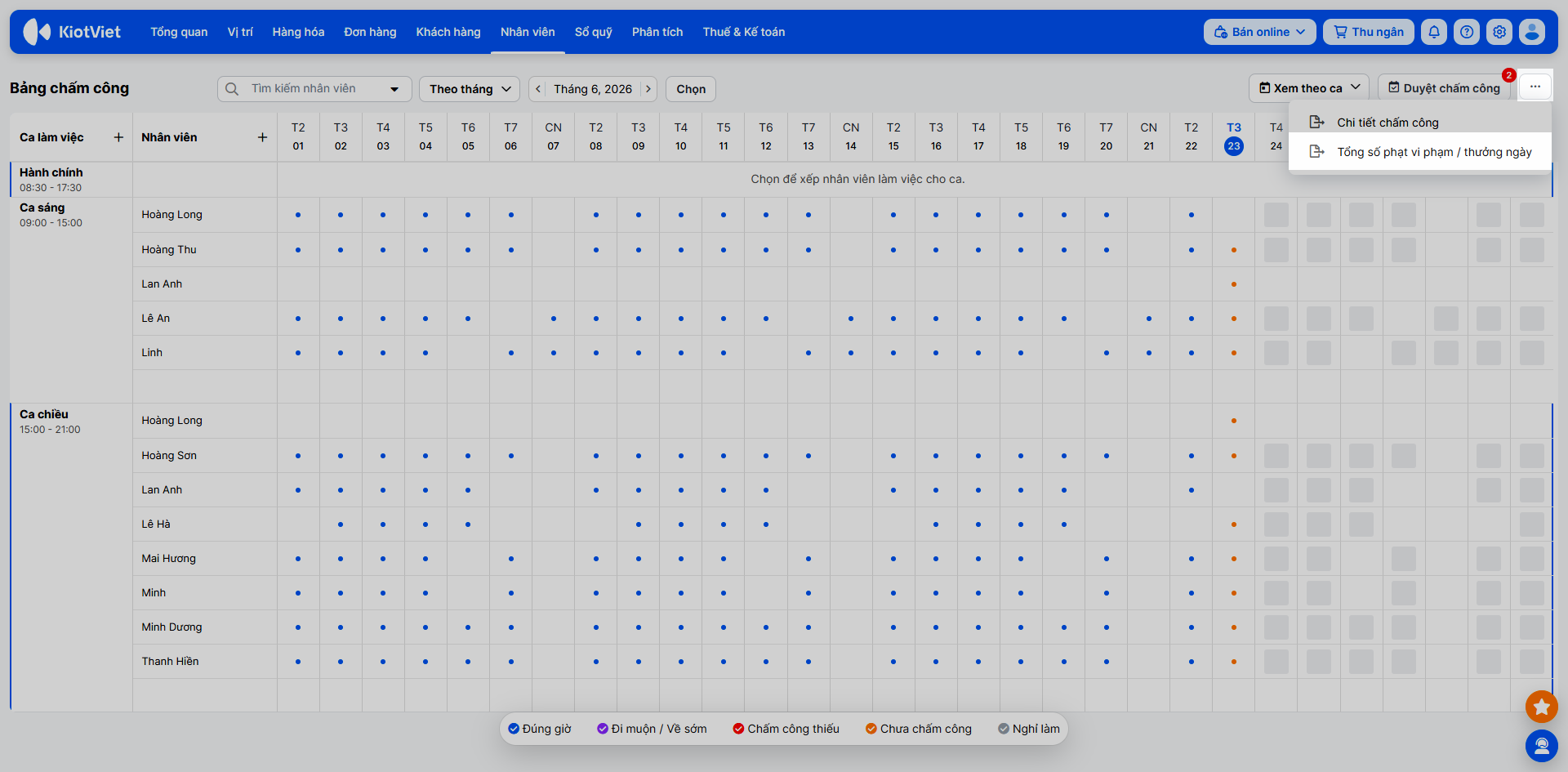This screenshot has height=772, width=1568.
Task: Click the T2 01 column header
Action: click(298, 137)
